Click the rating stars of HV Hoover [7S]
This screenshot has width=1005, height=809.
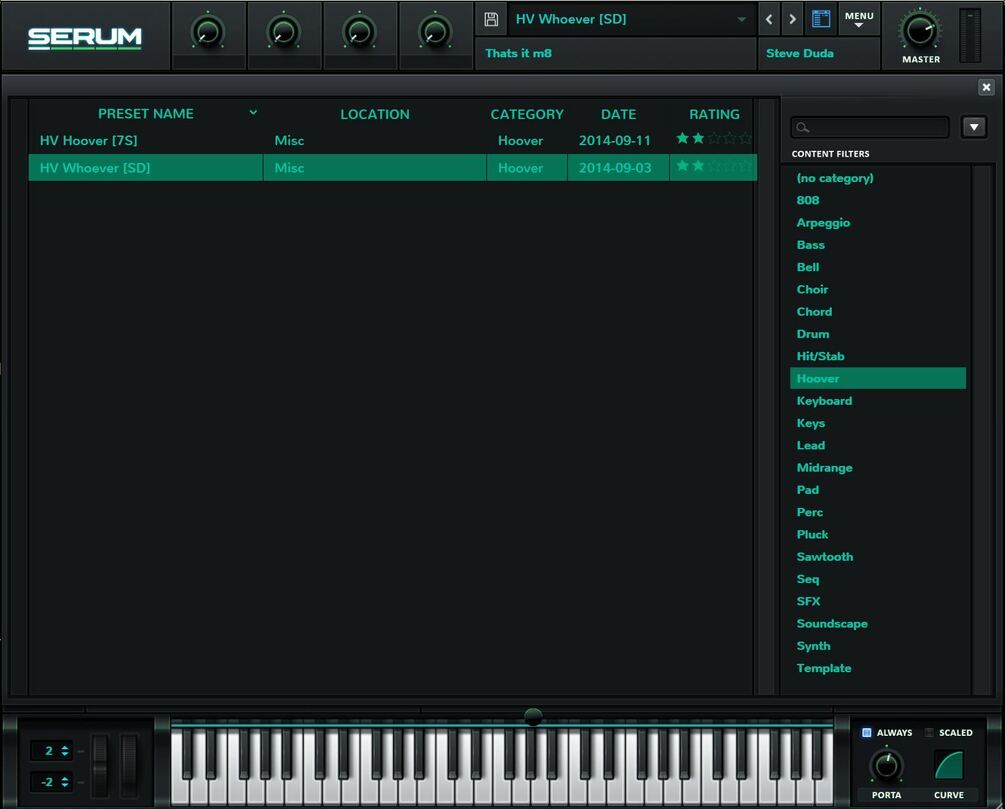click(713, 138)
